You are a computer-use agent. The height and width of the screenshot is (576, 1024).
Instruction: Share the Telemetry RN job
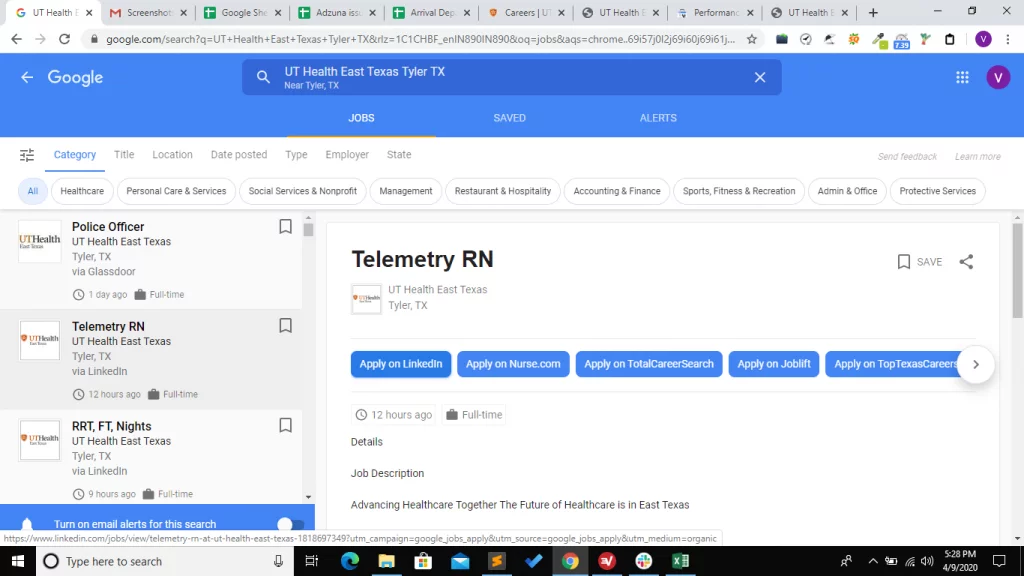[966, 262]
